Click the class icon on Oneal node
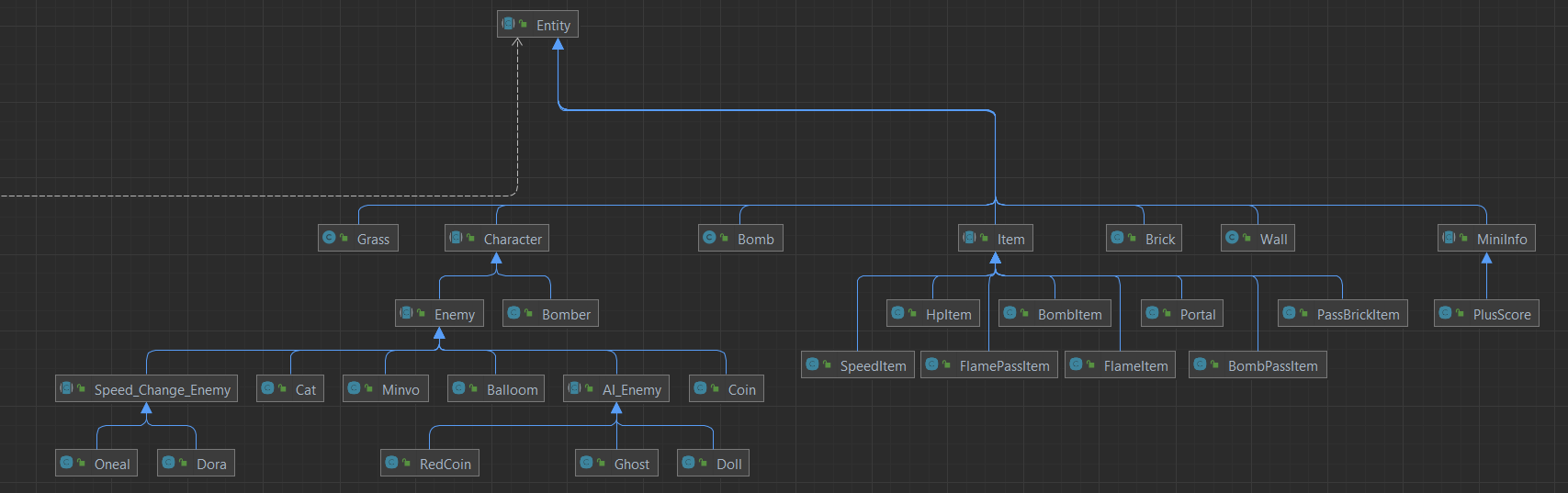The height and width of the screenshot is (493, 1568). click(x=66, y=462)
